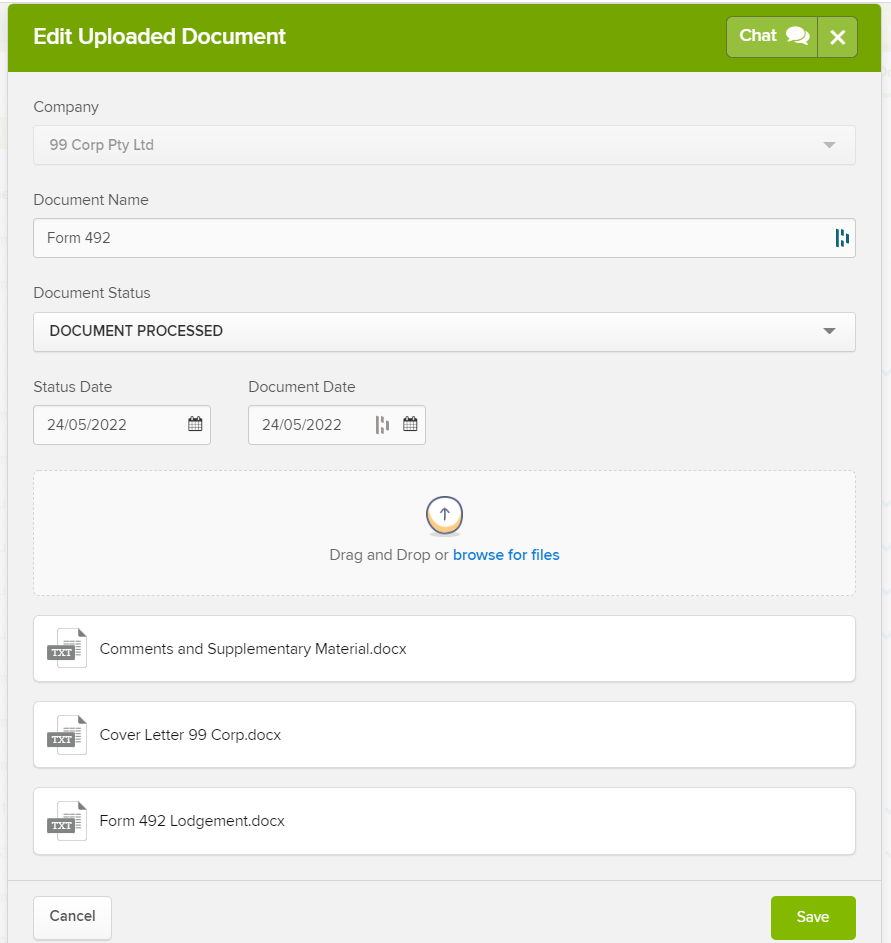Click the Document Status dropdown arrow
This screenshot has width=891, height=943.
point(829,331)
